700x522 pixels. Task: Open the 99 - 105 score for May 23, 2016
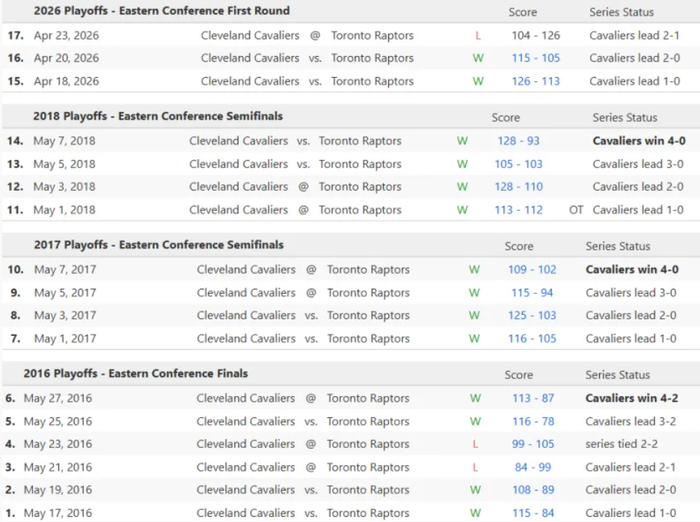pos(533,444)
